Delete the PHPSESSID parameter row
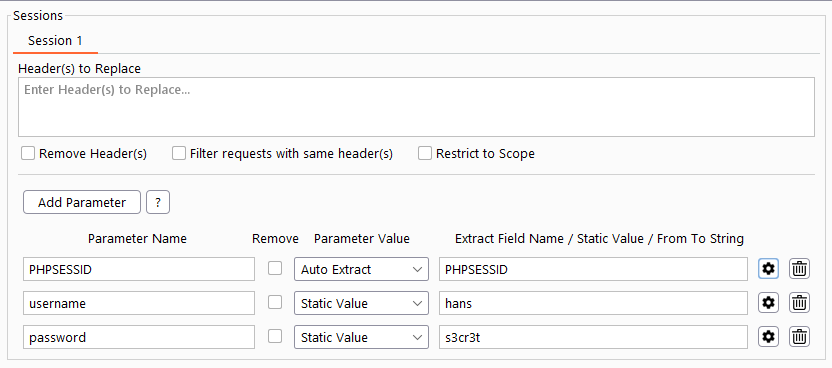Image resolution: width=832 pixels, height=368 pixels. click(800, 269)
